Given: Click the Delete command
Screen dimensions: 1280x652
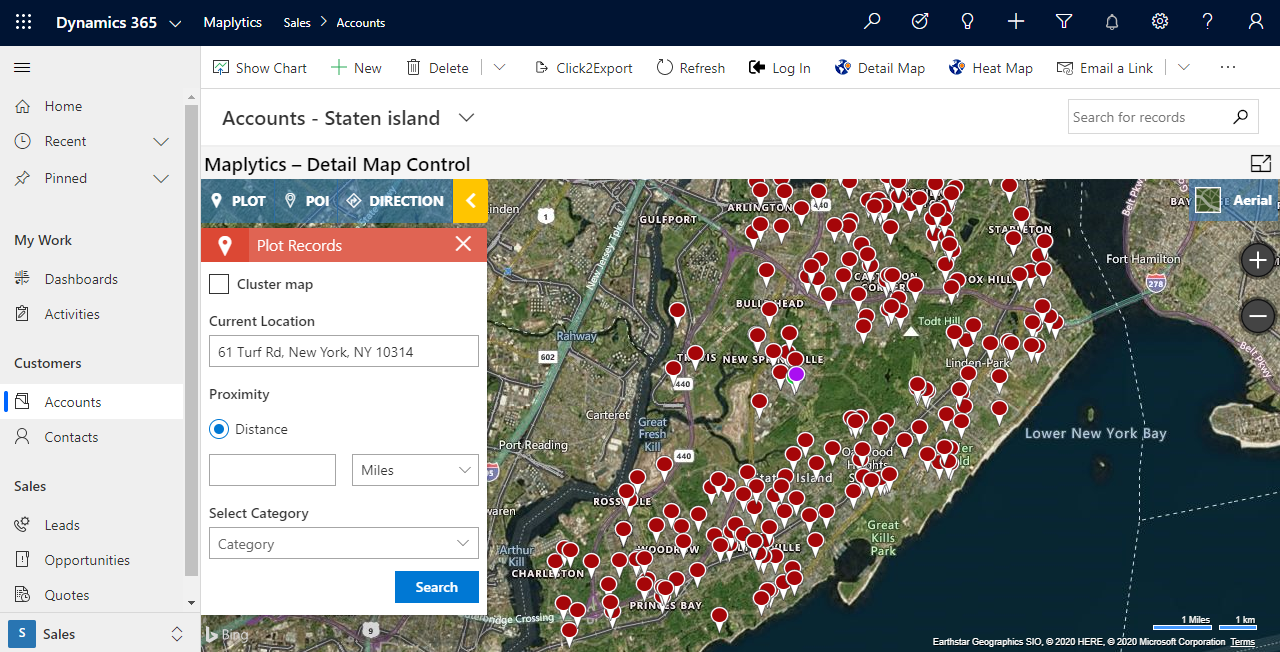Looking at the screenshot, I should [437, 68].
